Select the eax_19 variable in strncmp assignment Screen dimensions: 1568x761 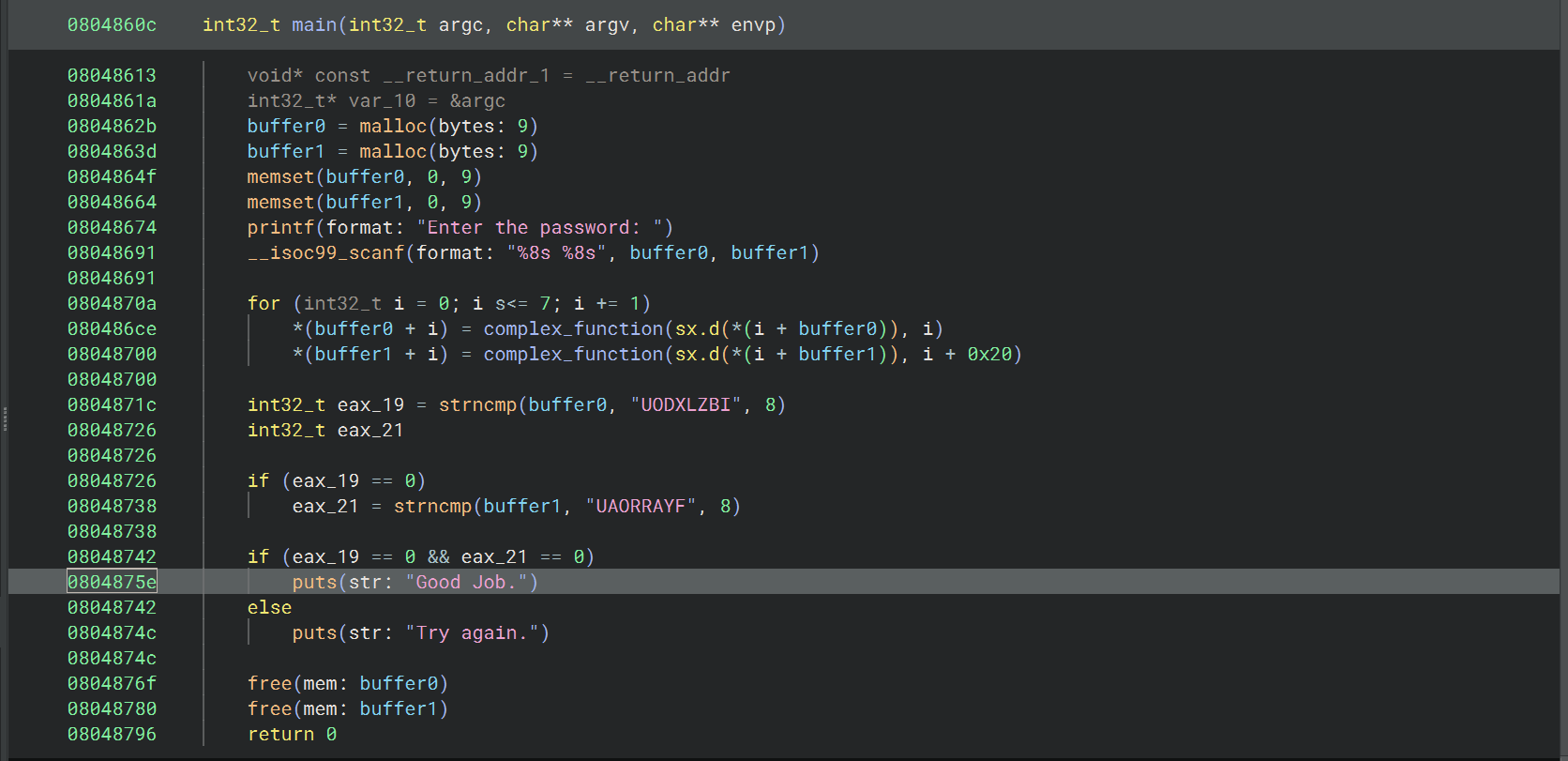[x=370, y=405]
